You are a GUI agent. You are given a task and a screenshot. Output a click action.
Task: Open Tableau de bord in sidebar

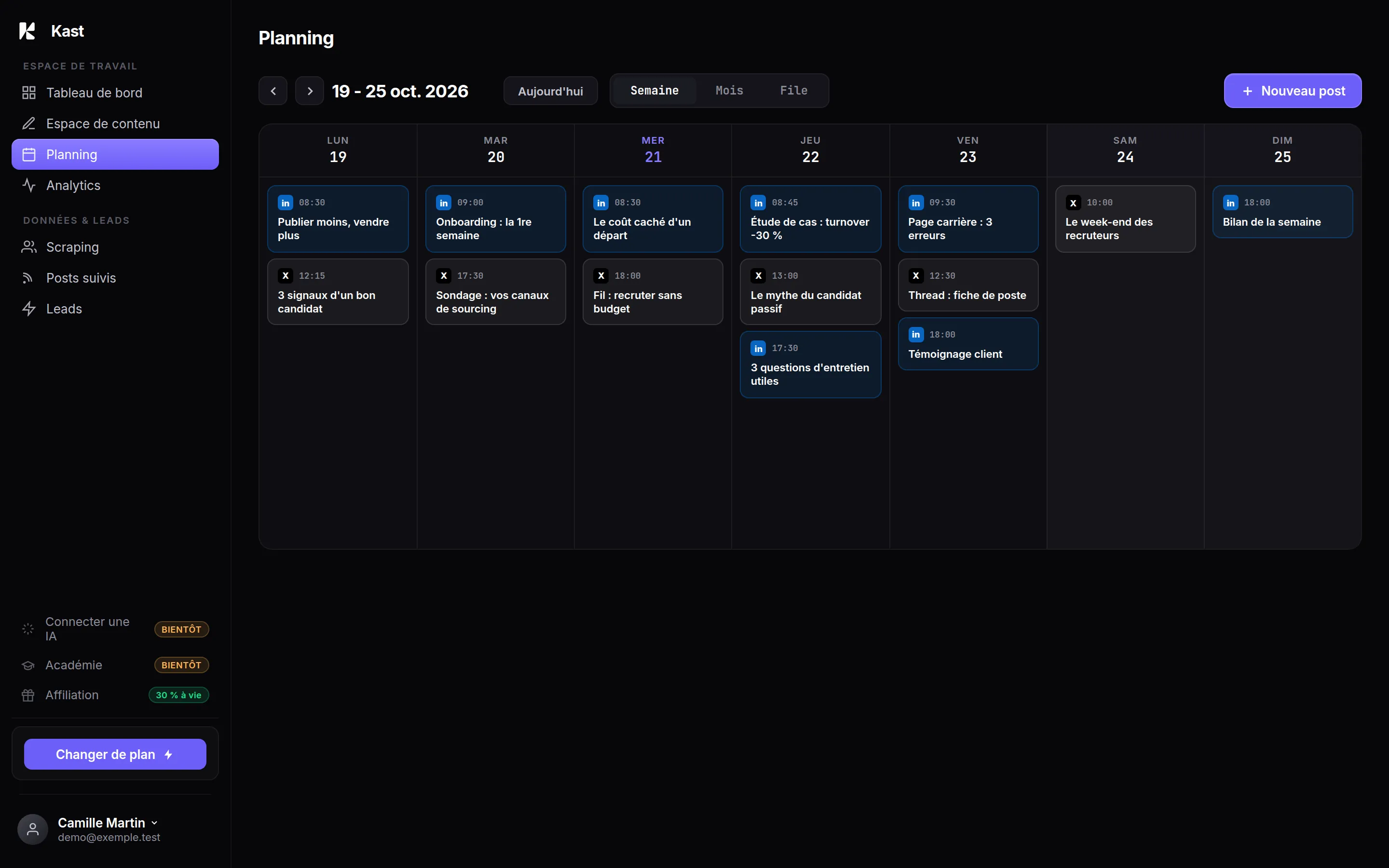(115, 93)
